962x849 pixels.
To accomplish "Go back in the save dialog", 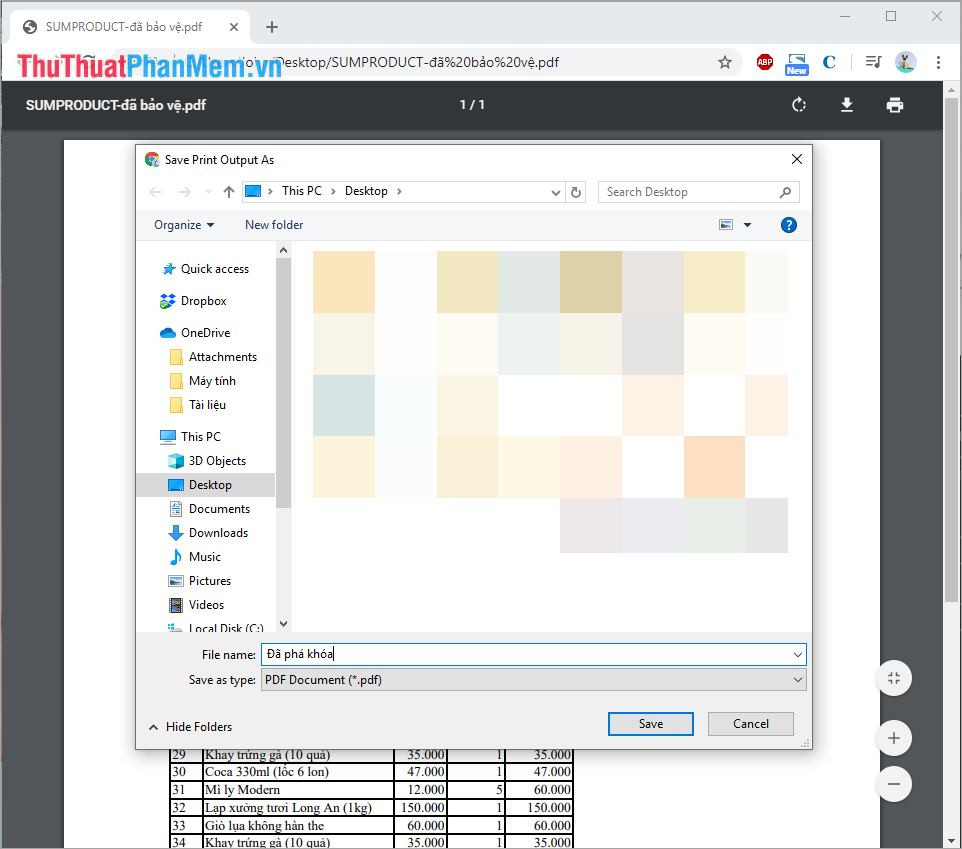I will (155, 192).
